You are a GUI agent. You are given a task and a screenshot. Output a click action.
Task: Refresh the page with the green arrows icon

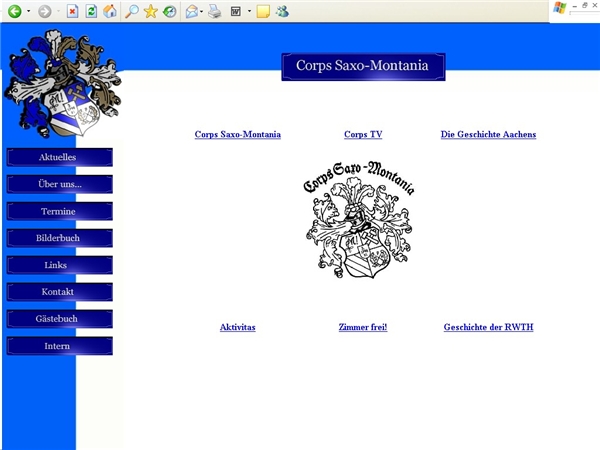pos(91,11)
